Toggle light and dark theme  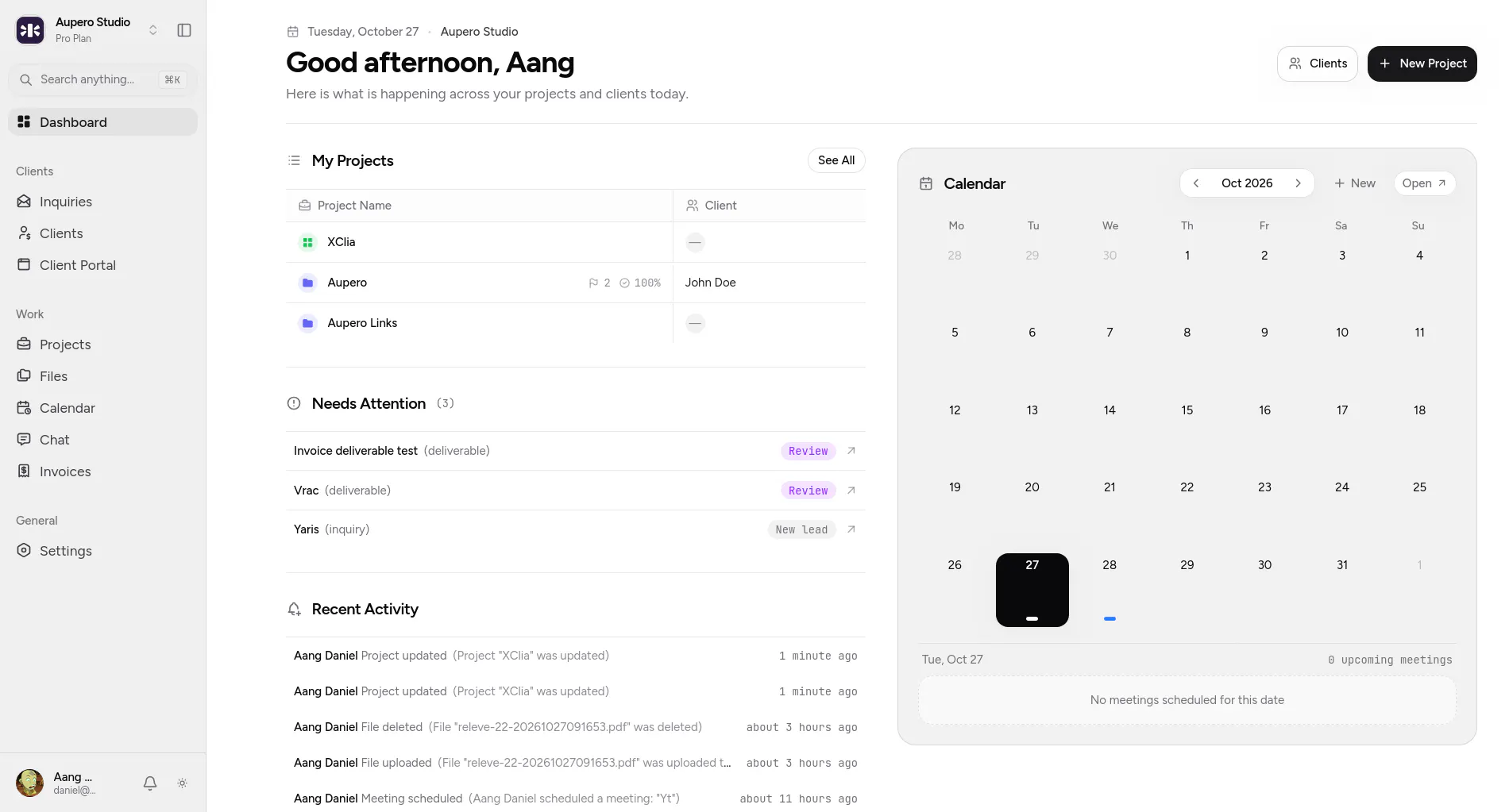click(x=182, y=783)
